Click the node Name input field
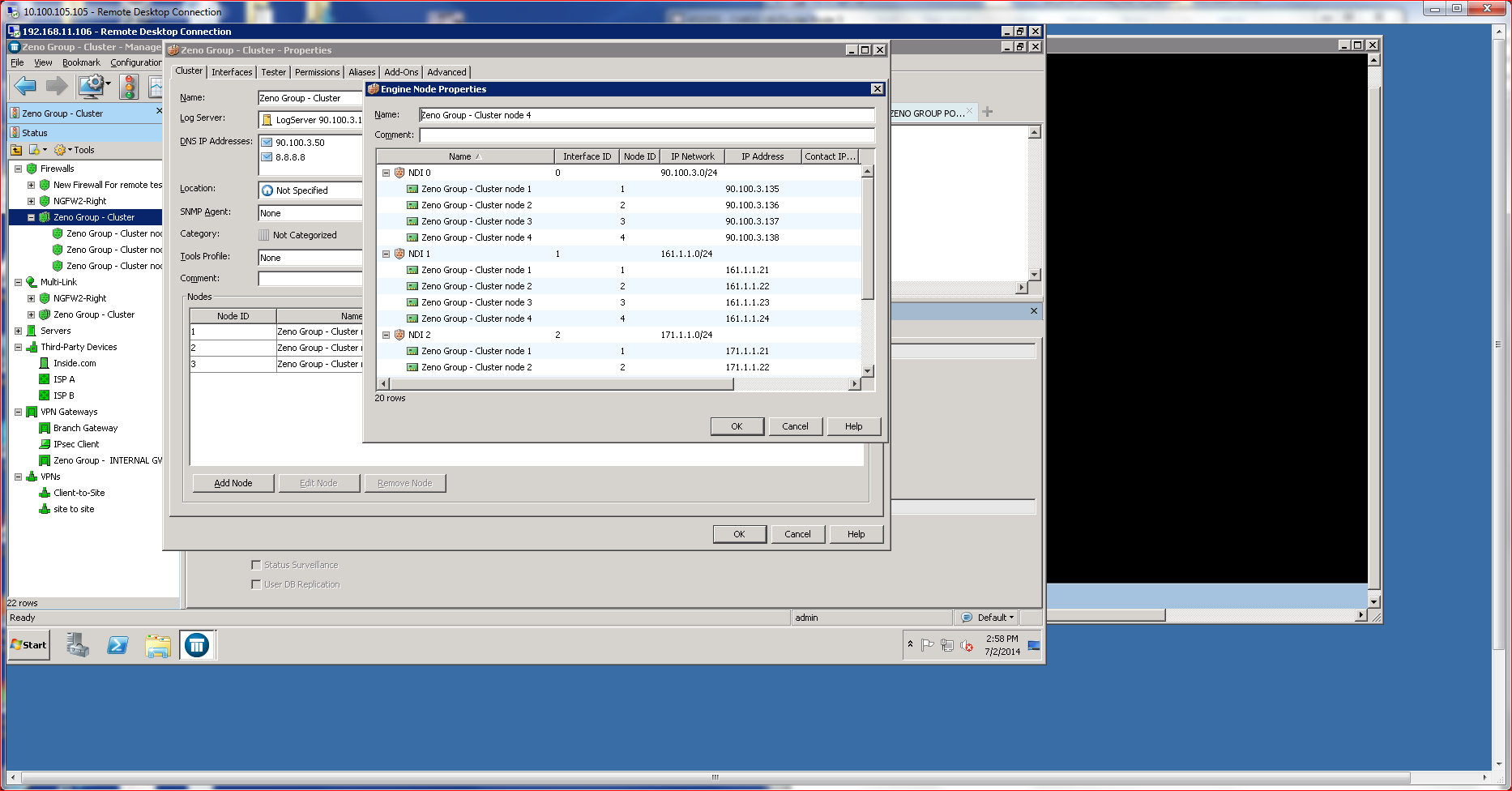This screenshot has width=1512, height=791. [x=647, y=115]
